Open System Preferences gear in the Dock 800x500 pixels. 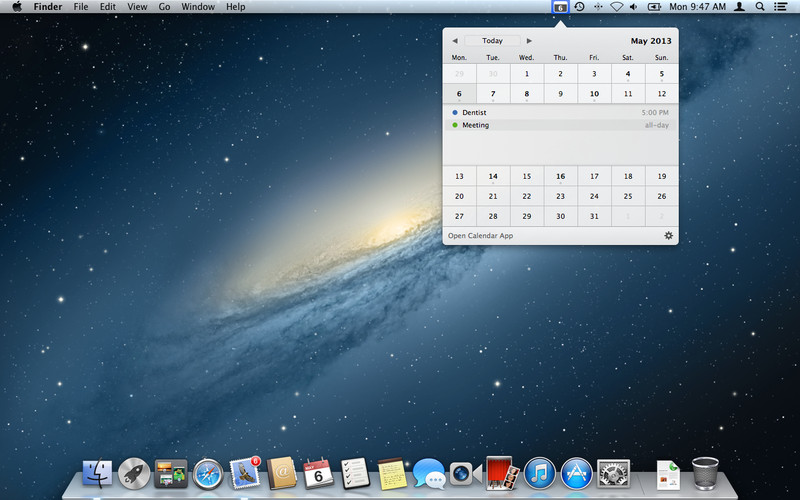pos(613,473)
